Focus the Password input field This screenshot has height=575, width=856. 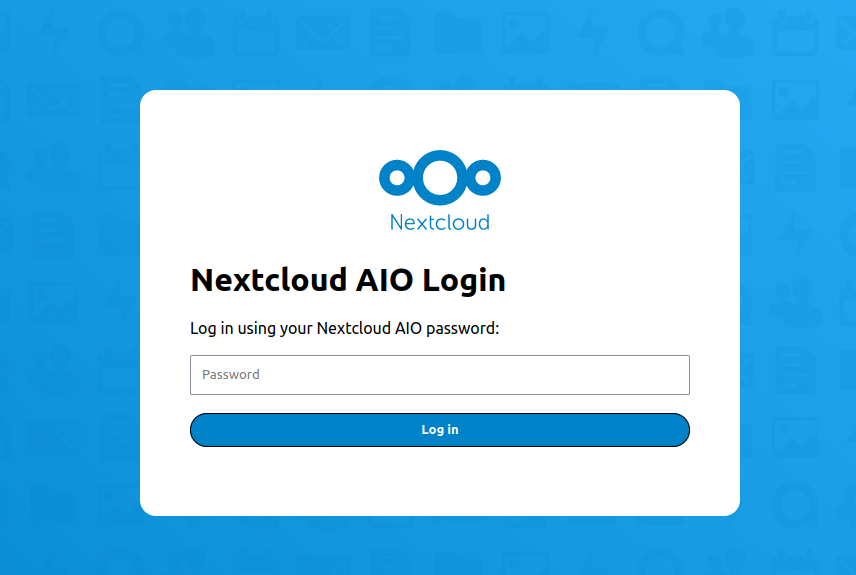[x=440, y=375]
